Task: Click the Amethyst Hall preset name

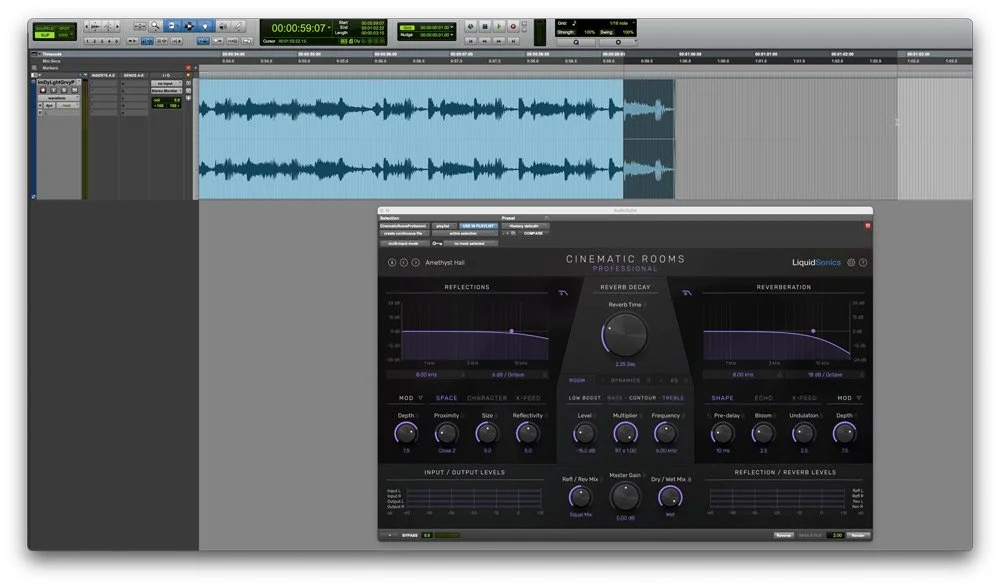Action: pyautogui.click(x=445, y=262)
